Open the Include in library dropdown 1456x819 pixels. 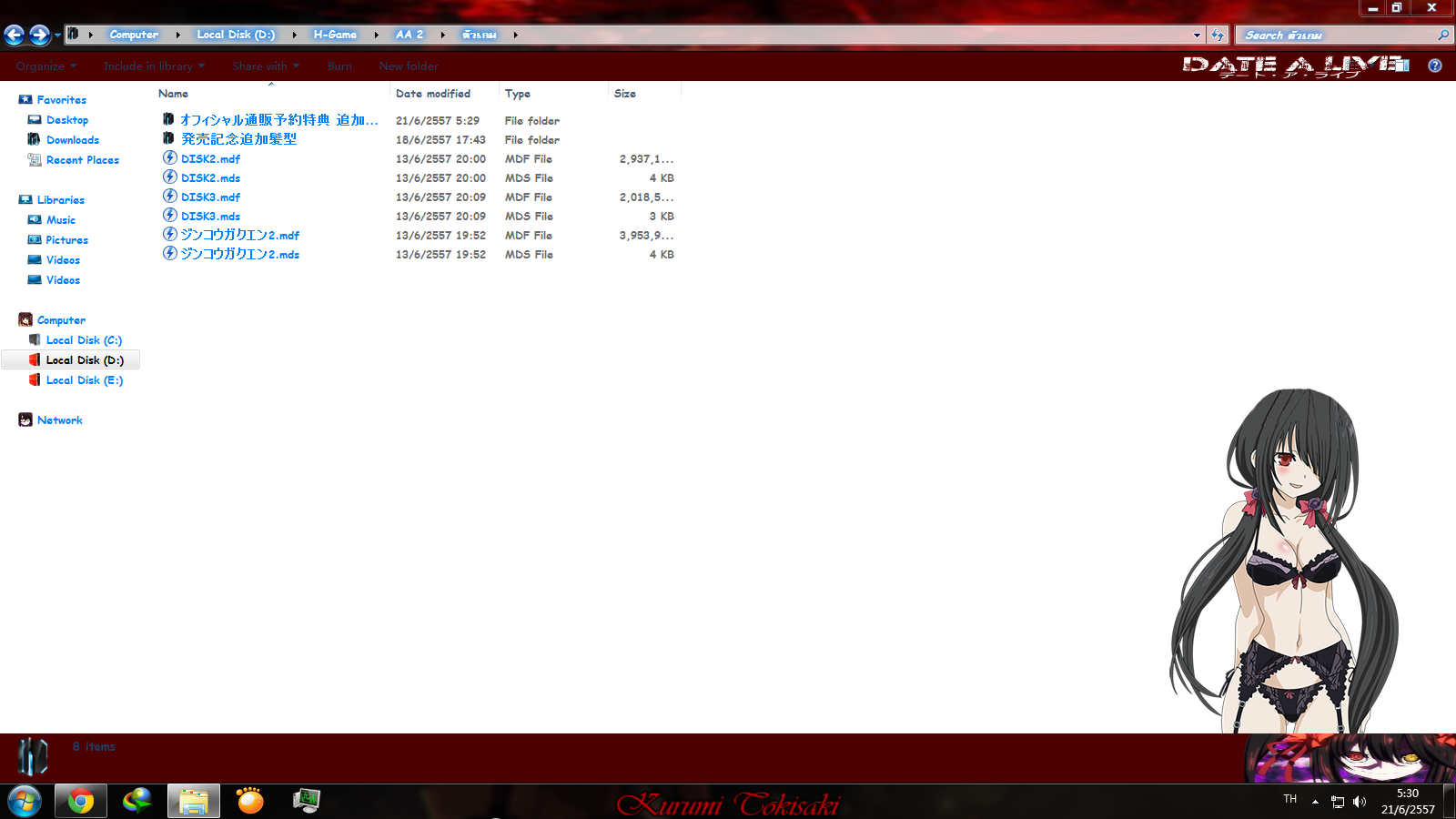point(154,66)
